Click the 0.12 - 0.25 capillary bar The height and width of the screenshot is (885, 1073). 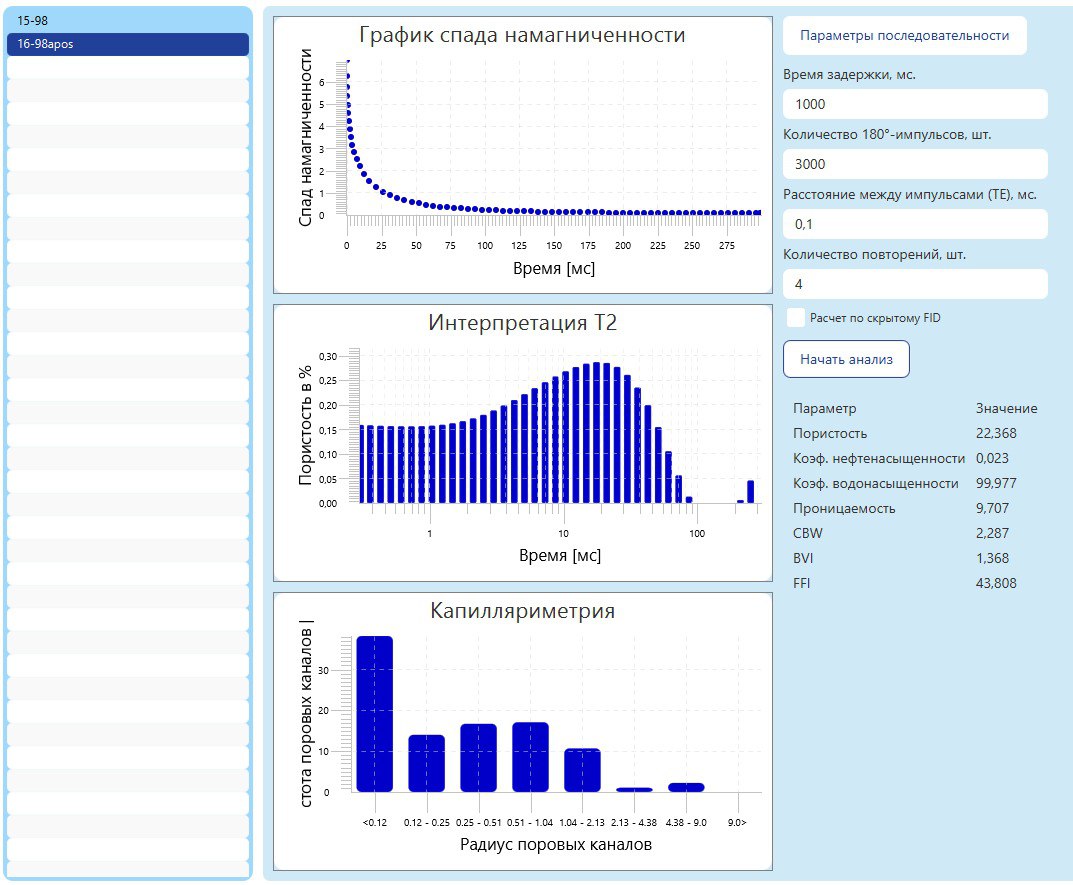click(x=426, y=763)
